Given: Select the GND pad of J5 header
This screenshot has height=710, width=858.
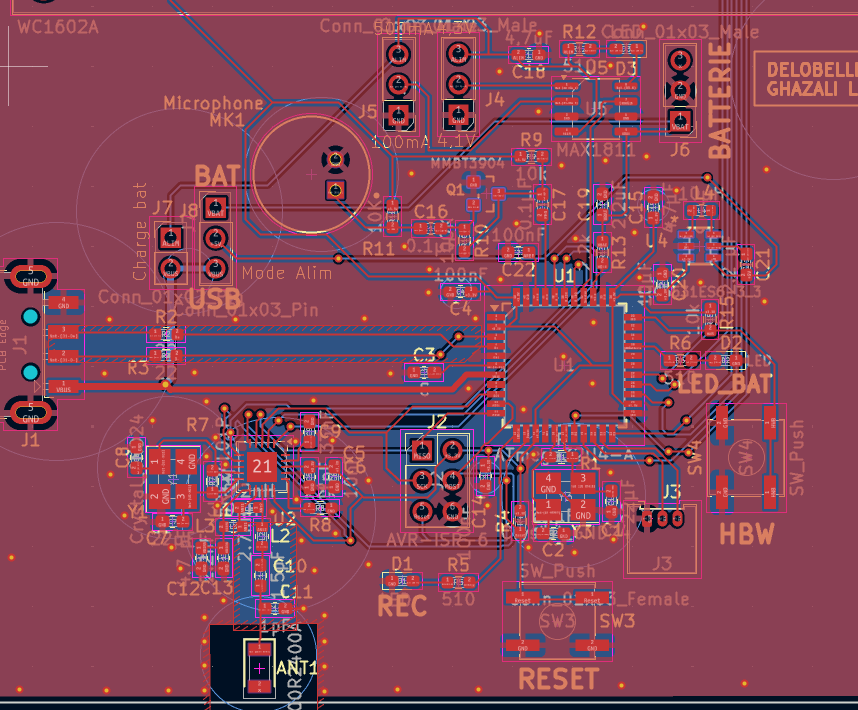Looking at the screenshot, I should click(x=398, y=116).
